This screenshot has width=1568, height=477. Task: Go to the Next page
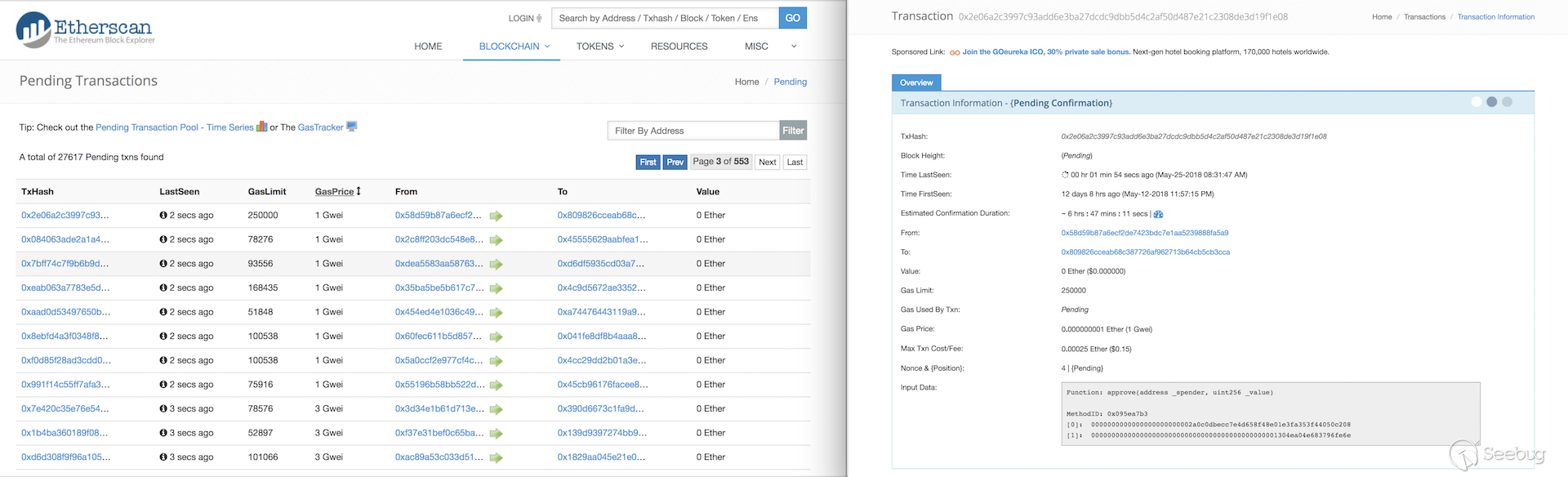click(x=768, y=162)
